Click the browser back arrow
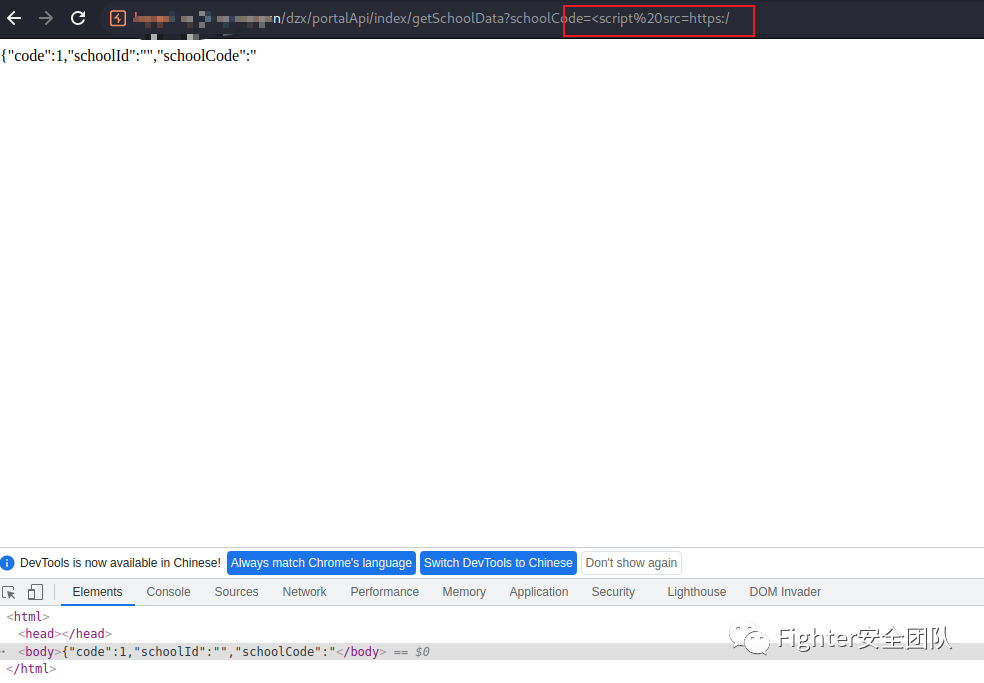Viewport: 984px width, 683px height. click(x=14, y=18)
